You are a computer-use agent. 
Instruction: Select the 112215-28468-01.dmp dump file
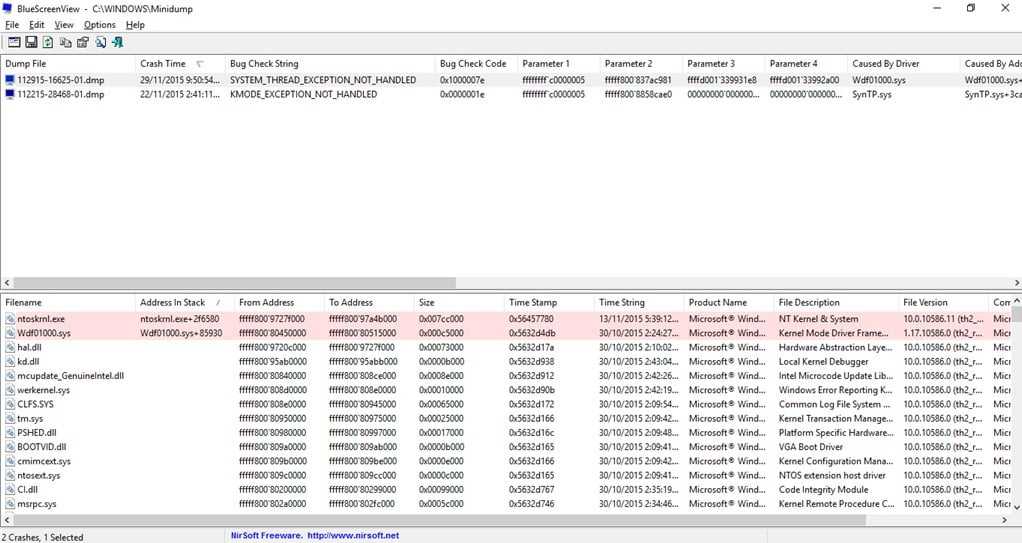pyautogui.click(x=60, y=94)
